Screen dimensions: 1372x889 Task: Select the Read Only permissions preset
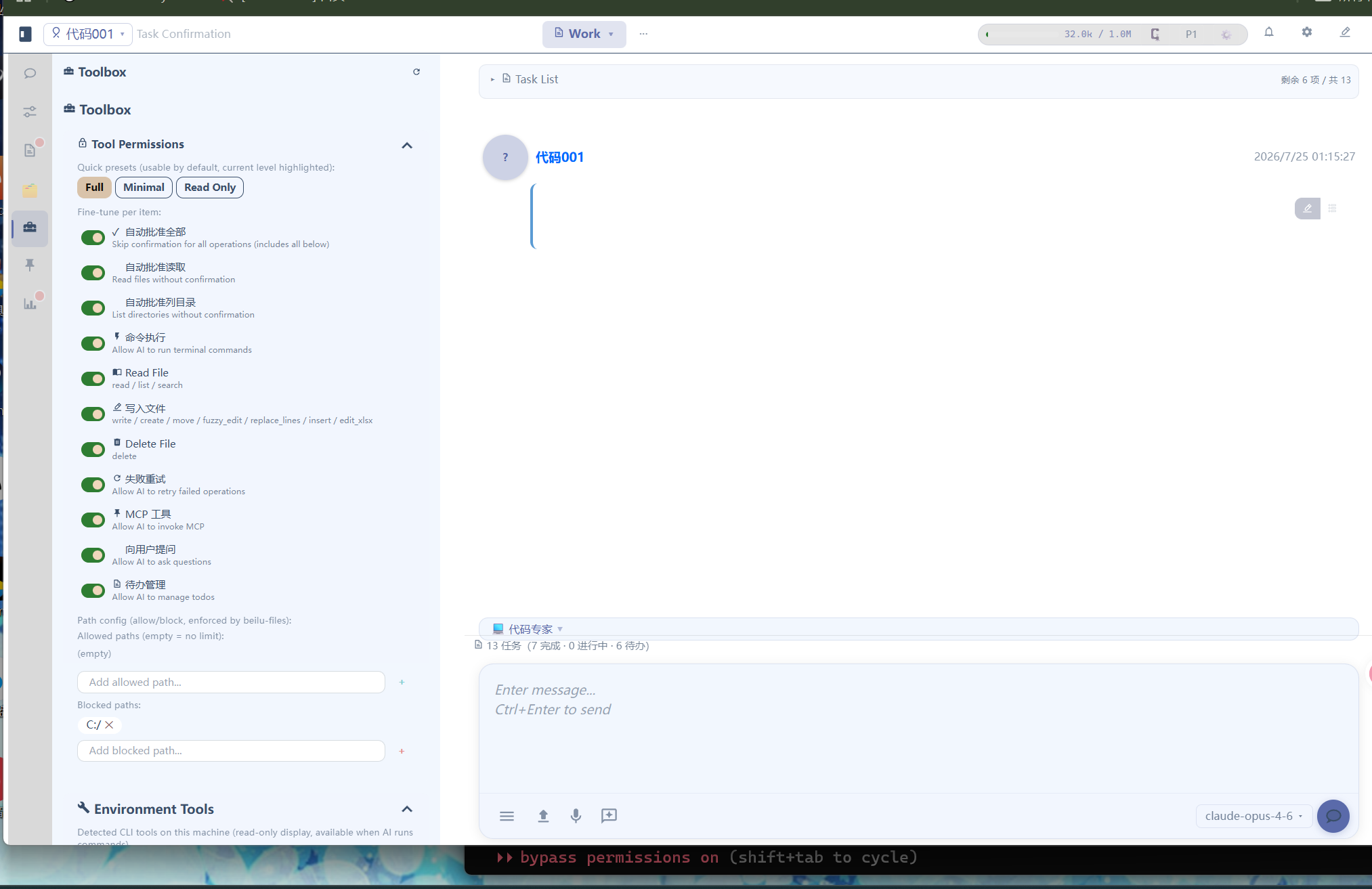pos(210,188)
